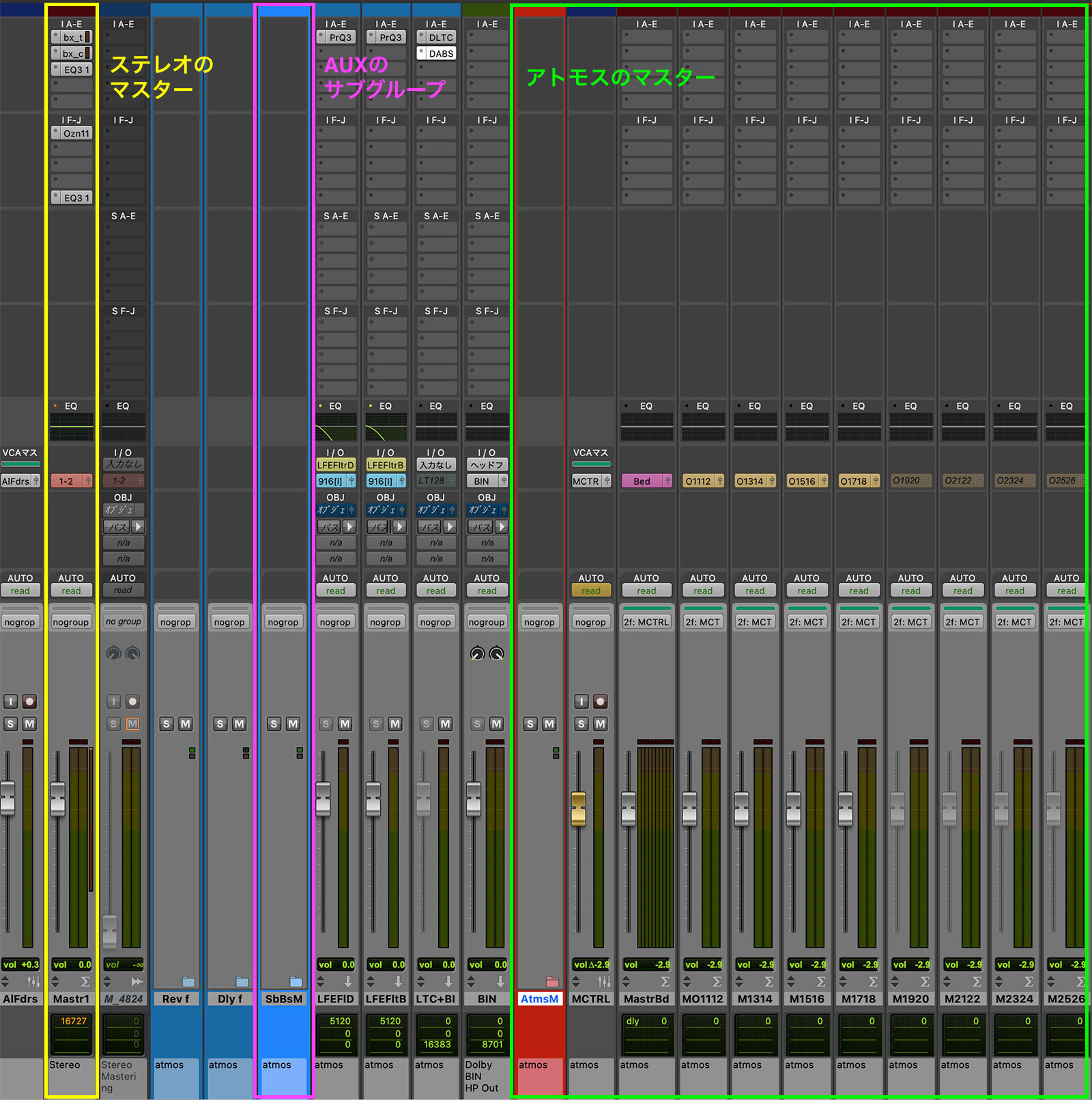Screen dimensions: 1092x1100
Task: Toggle input monitor on MCTRL track
Action: tap(581, 701)
